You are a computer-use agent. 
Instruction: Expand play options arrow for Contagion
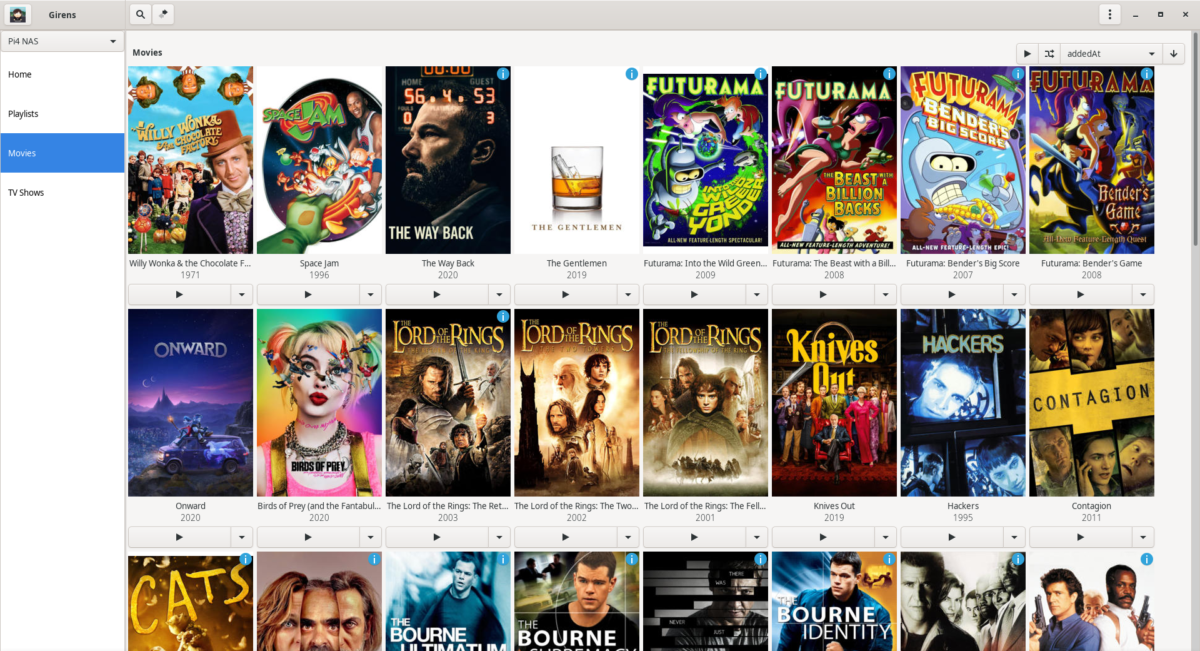tap(1143, 537)
